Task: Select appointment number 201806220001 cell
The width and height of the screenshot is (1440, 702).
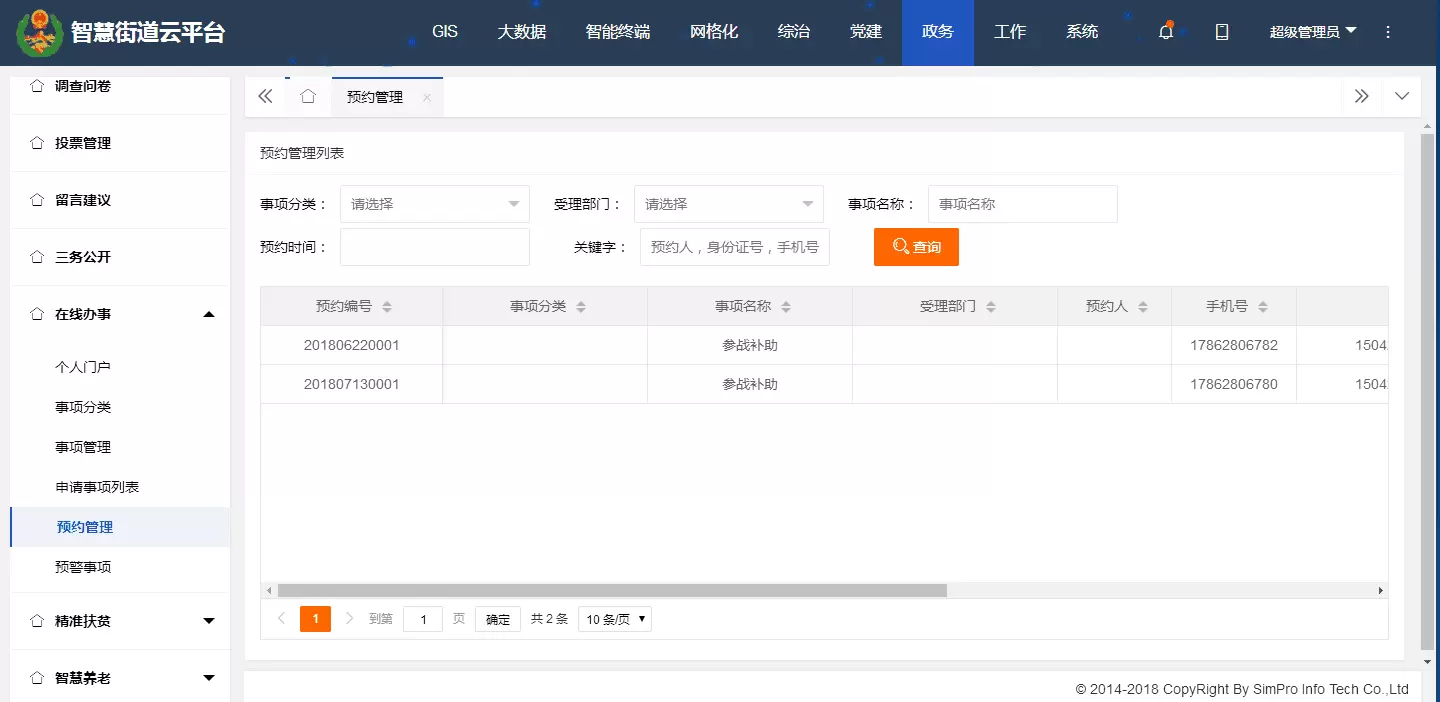Action: coord(352,345)
